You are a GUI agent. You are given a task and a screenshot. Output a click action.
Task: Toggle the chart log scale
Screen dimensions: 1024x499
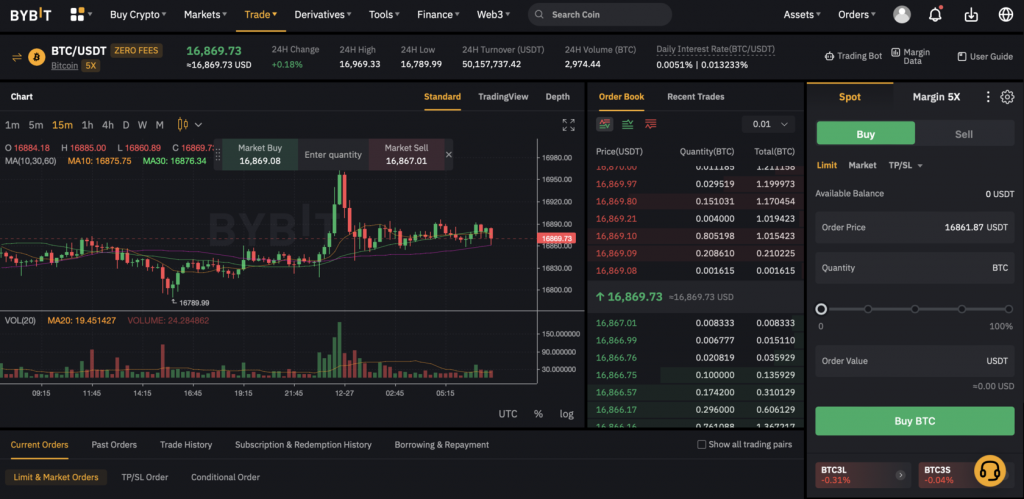(566, 414)
